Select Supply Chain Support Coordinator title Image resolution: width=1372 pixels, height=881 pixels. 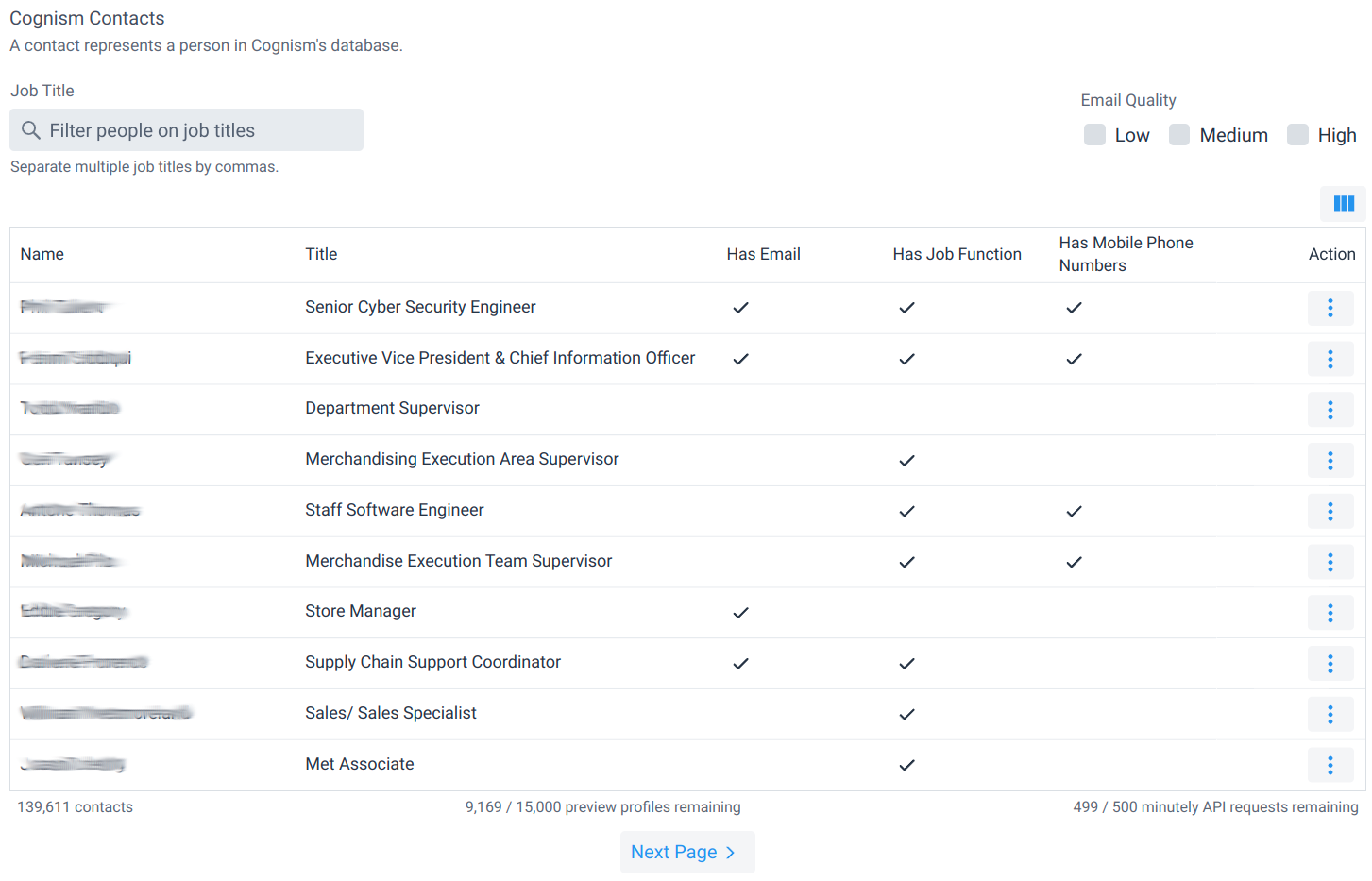pos(432,662)
